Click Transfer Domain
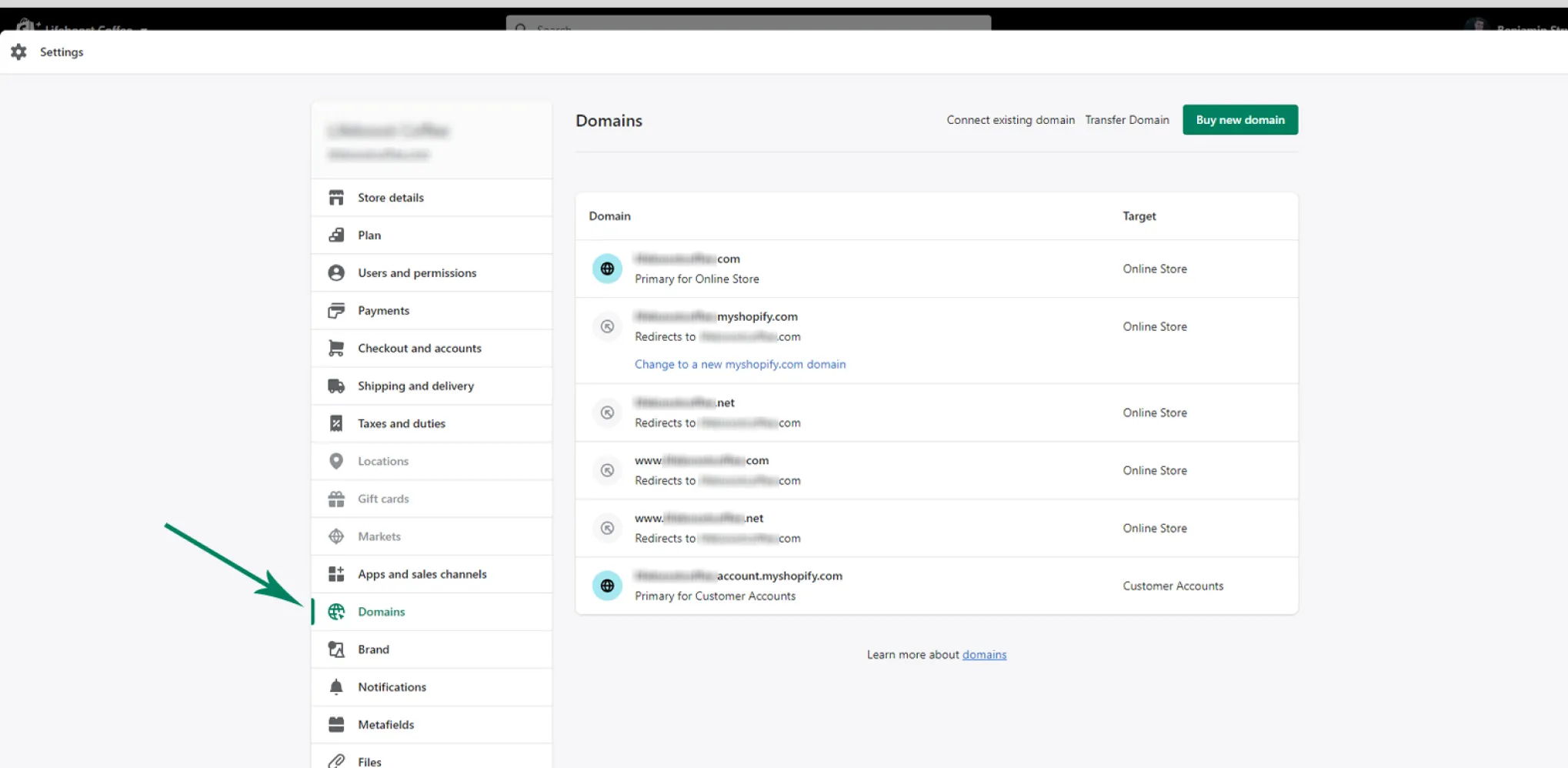The height and width of the screenshot is (768, 1568). pyautogui.click(x=1126, y=120)
